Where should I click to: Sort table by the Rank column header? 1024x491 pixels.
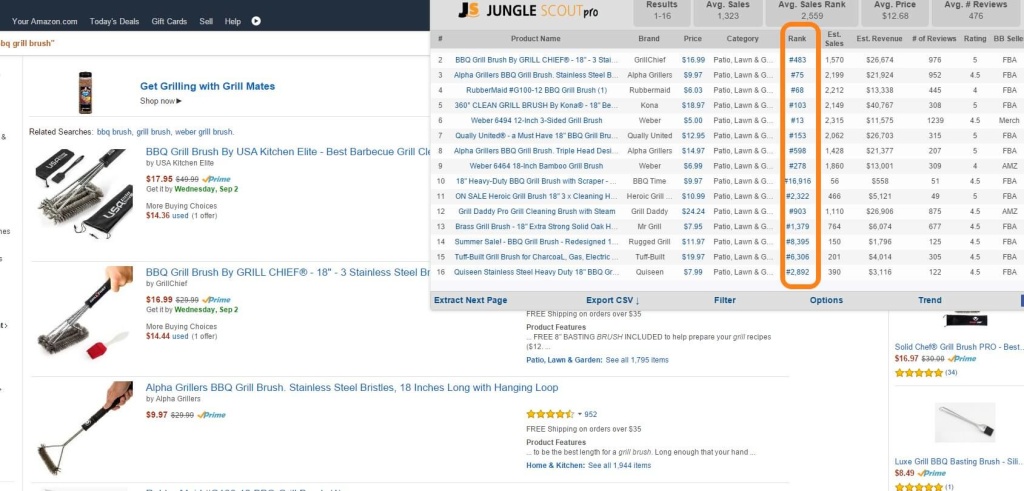pyautogui.click(x=796, y=39)
